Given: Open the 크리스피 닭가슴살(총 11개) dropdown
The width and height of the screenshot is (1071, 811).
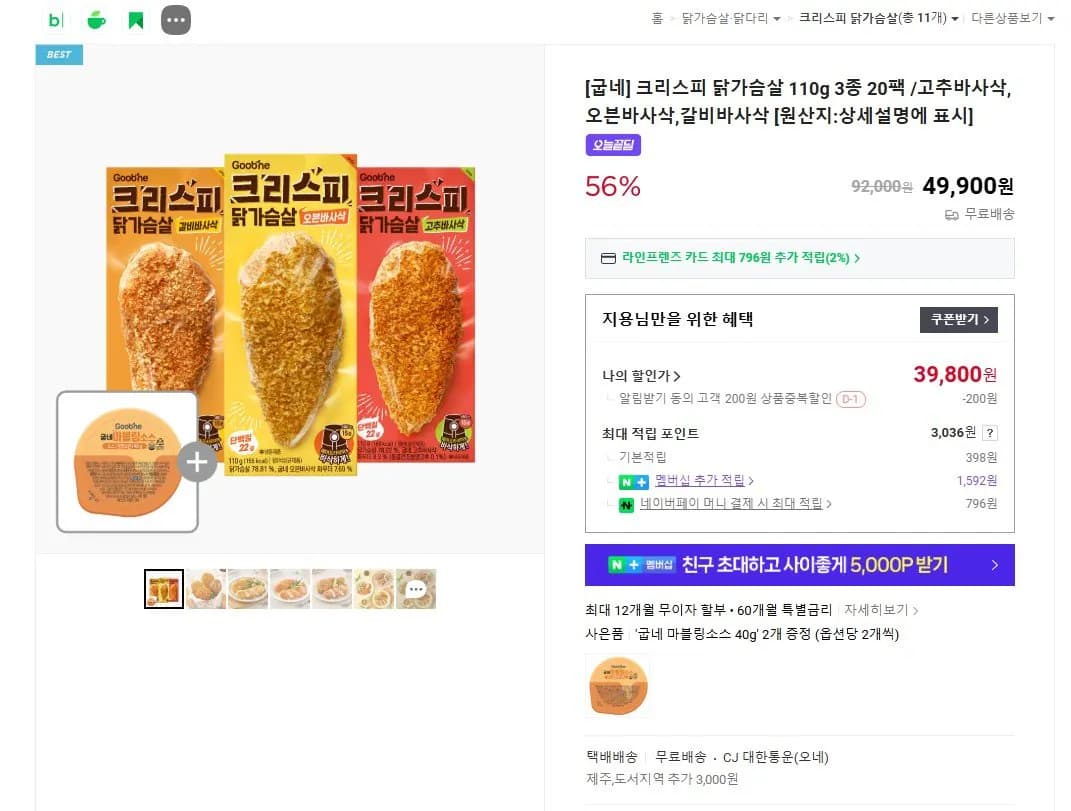Looking at the screenshot, I should pos(878,18).
